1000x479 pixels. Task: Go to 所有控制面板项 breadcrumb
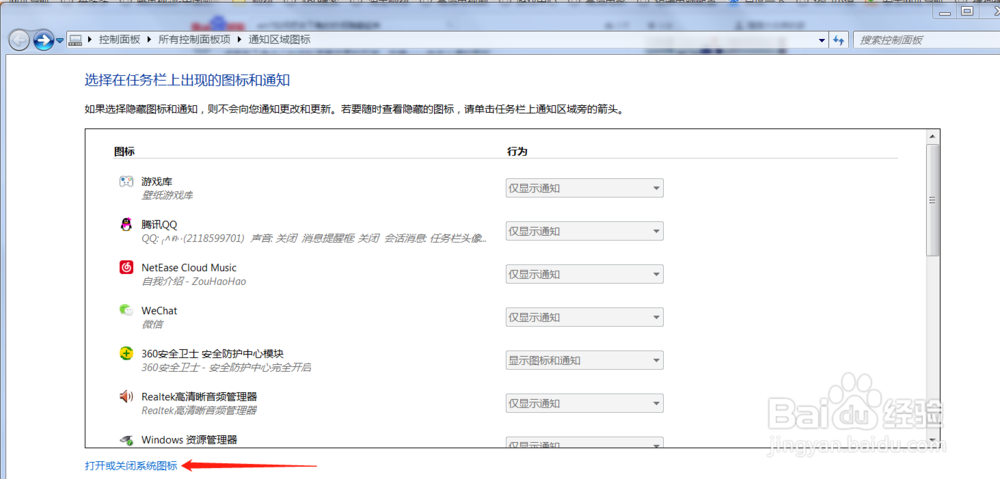click(x=195, y=39)
